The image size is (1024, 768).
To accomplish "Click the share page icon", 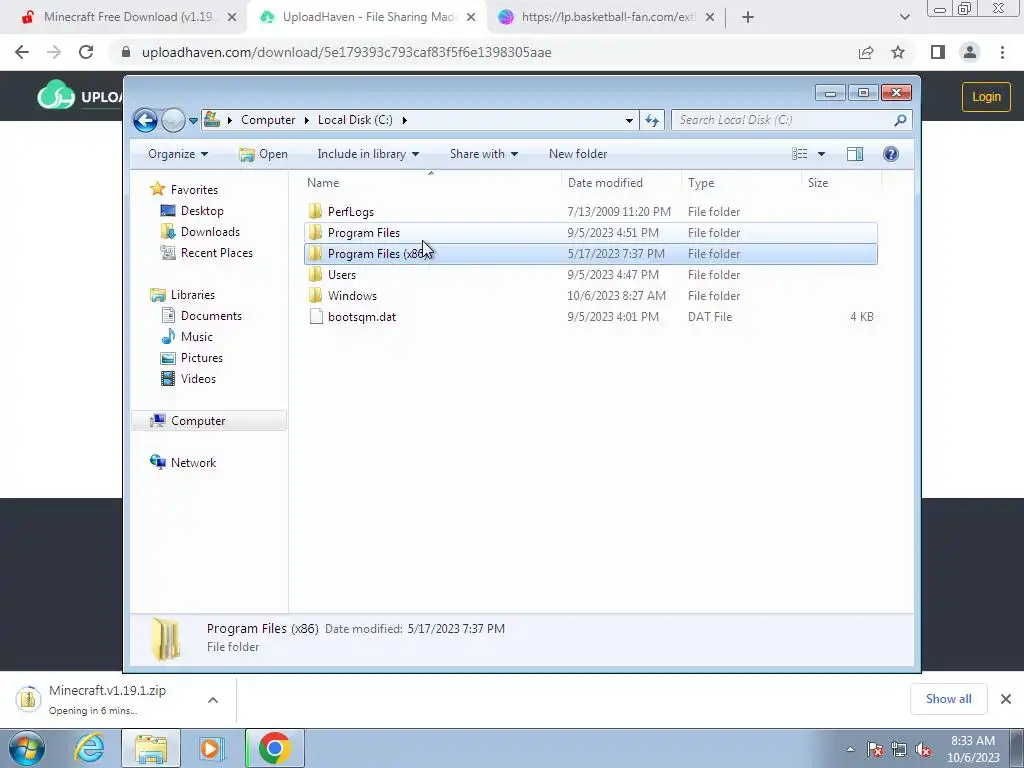I will pyautogui.click(x=866, y=52).
